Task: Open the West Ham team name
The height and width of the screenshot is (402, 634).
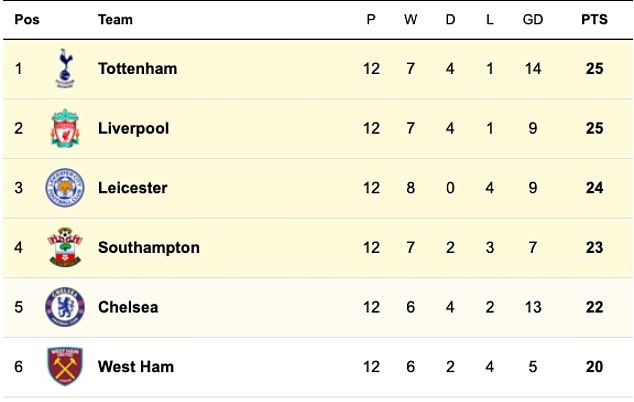Action: (x=136, y=367)
